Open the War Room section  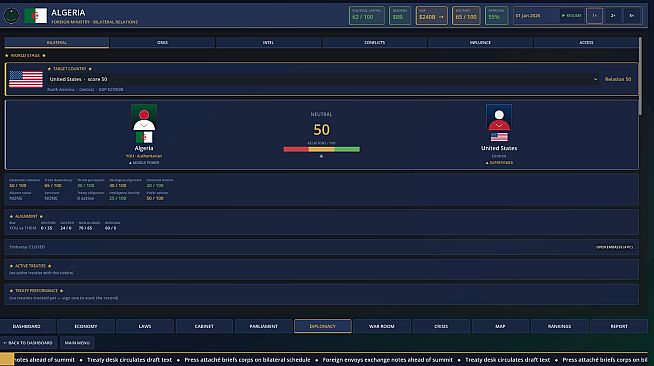(x=382, y=326)
